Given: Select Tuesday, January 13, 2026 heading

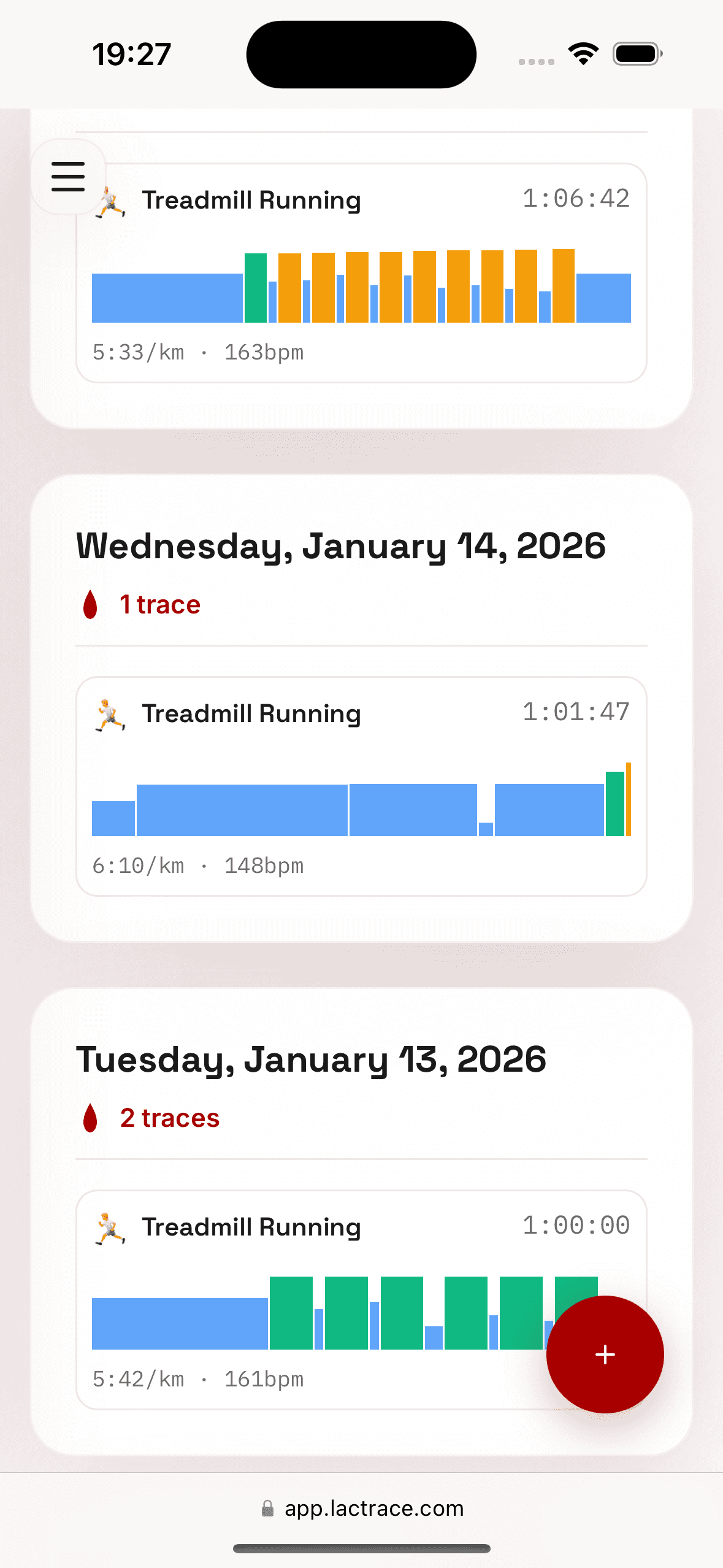Looking at the screenshot, I should [x=311, y=1059].
